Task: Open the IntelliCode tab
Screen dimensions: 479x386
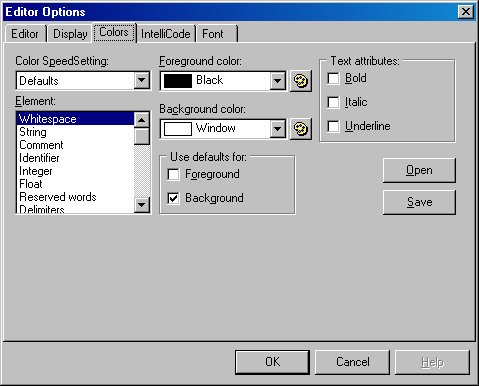Action: [x=166, y=34]
